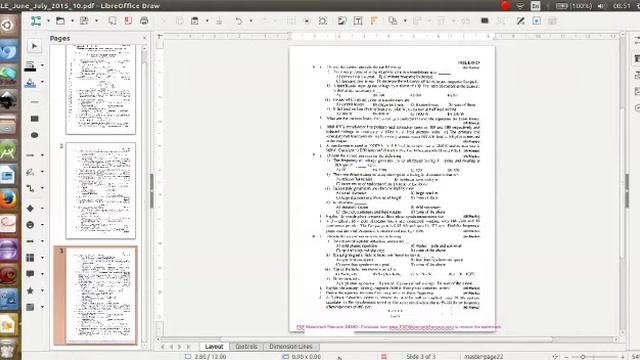The height and width of the screenshot is (360, 640).
Task: Select the Basic Shapes diamond tool
Action: [30, 208]
